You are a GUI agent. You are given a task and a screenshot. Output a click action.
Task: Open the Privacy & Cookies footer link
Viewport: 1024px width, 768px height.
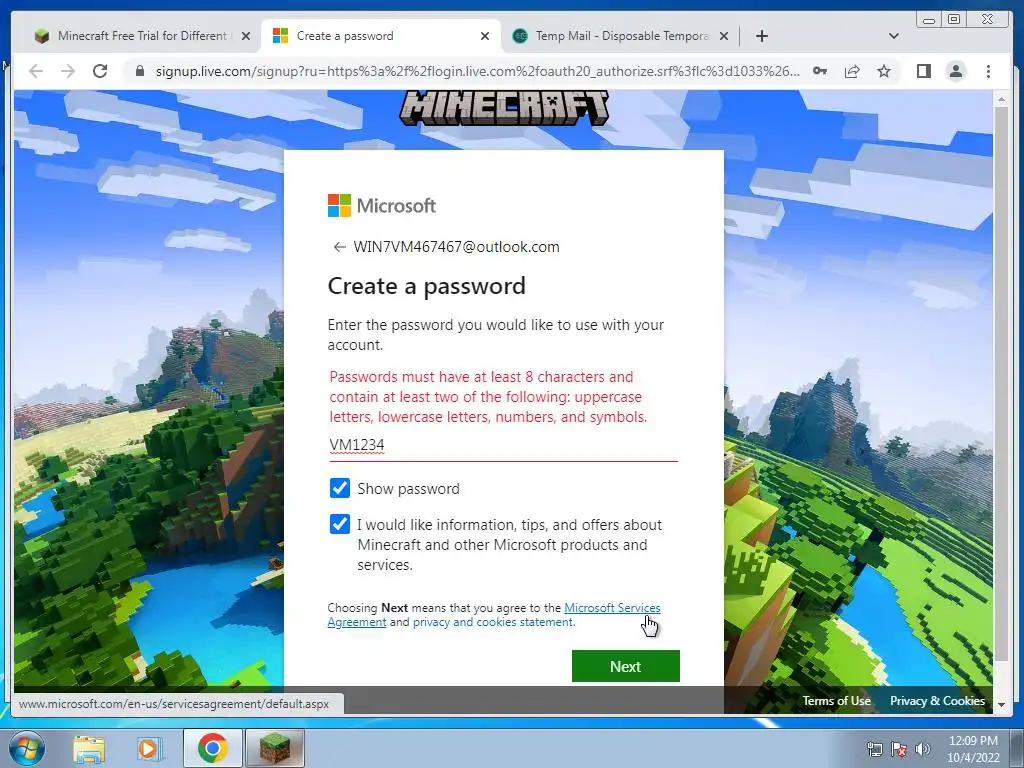coord(937,701)
